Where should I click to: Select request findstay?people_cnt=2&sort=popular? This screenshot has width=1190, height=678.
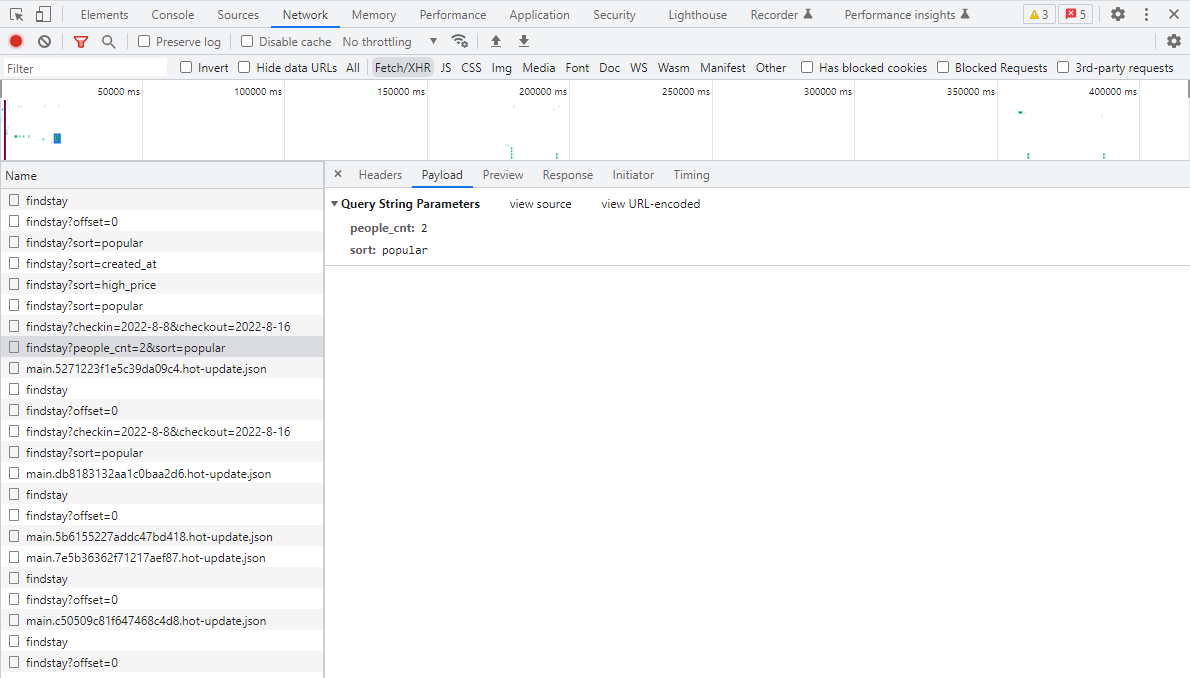pos(162,348)
